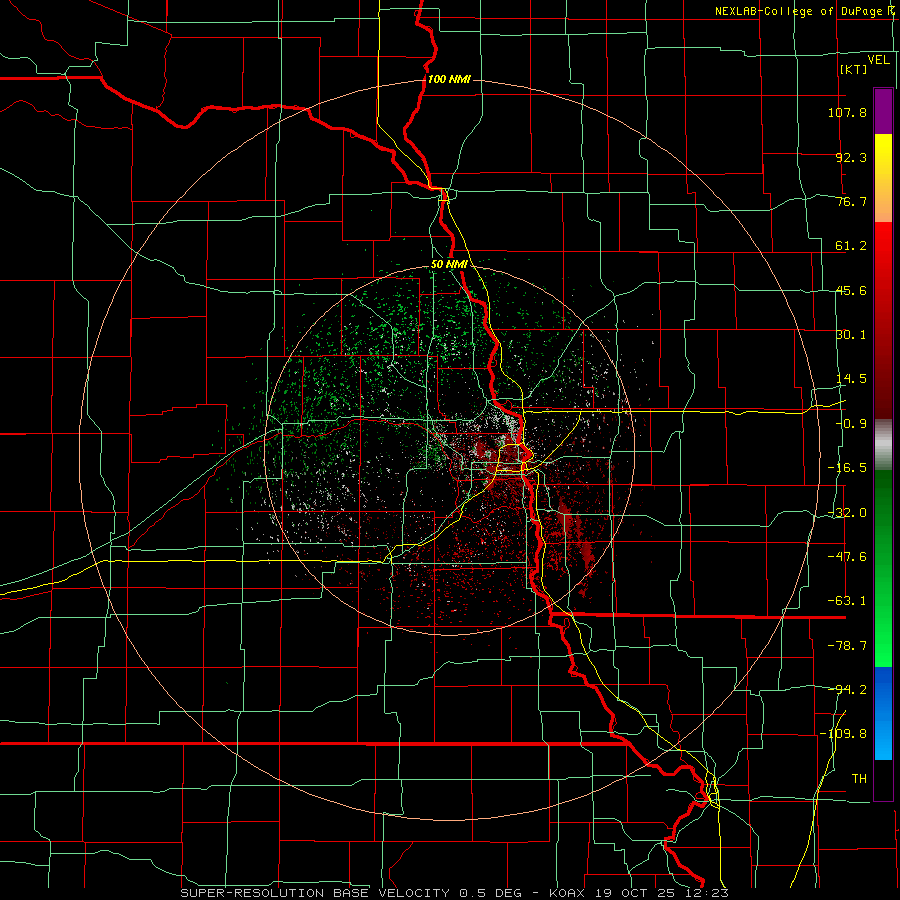Click the VEL legend title
Screen dimensions: 900x900
click(878, 60)
